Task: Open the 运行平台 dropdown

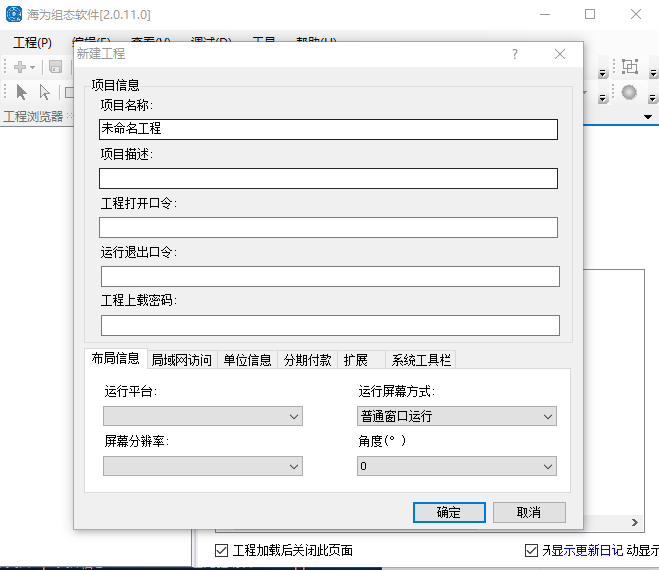Action: (203, 416)
